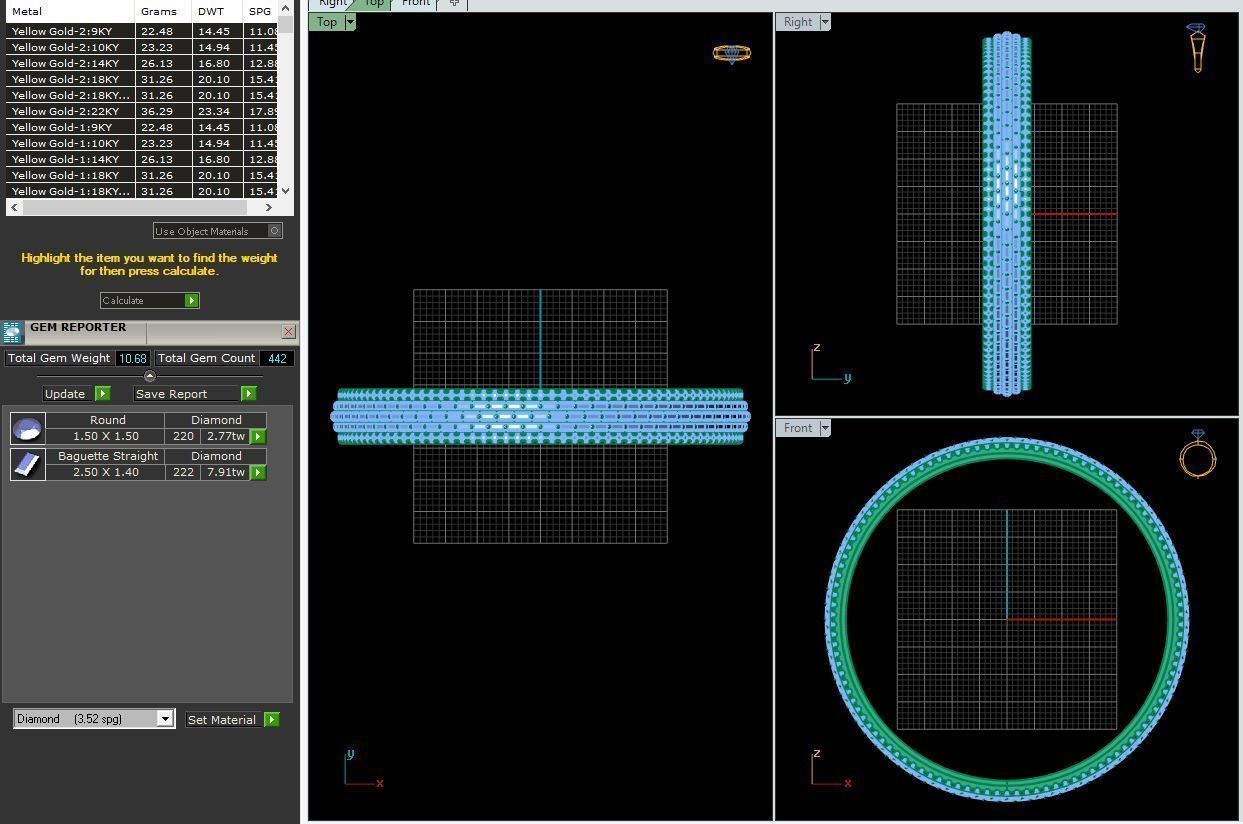Click 2.50 X 1.40 size cell
The width and height of the screenshot is (1243, 824).
click(106, 472)
